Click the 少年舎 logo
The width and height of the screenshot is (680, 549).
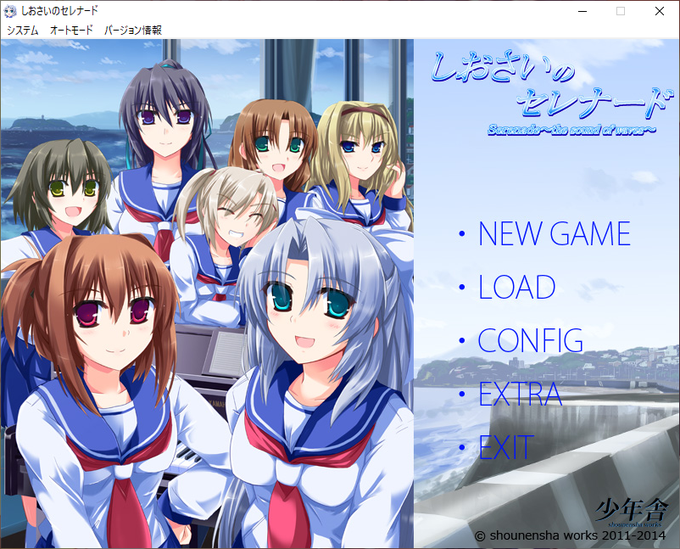pyautogui.click(x=631, y=511)
